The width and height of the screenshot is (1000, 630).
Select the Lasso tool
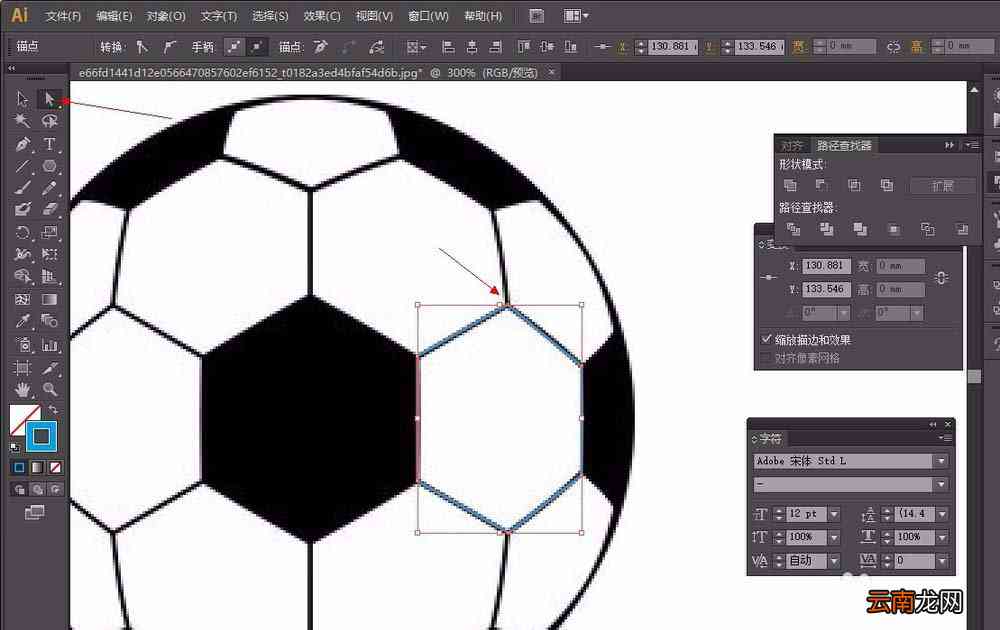(49, 121)
